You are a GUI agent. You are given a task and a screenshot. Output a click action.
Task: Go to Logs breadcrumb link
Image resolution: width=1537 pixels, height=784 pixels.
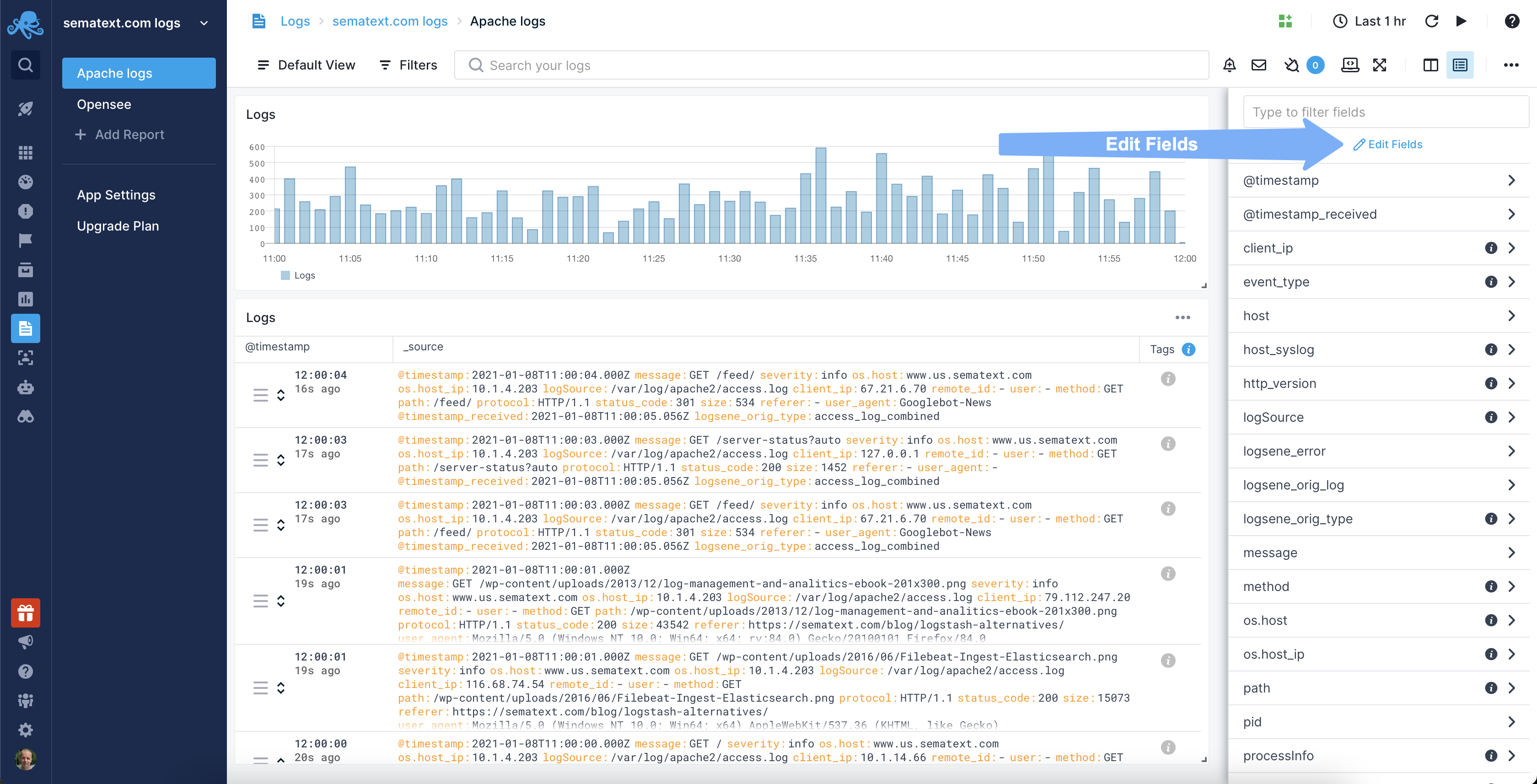(296, 21)
